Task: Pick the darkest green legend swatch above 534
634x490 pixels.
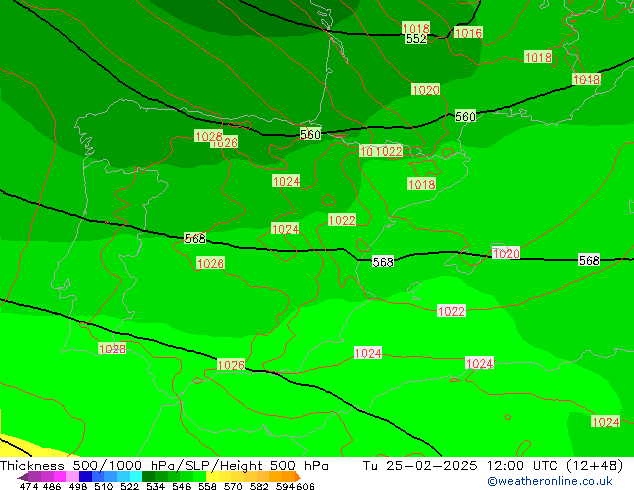Action: (x=148, y=477)
